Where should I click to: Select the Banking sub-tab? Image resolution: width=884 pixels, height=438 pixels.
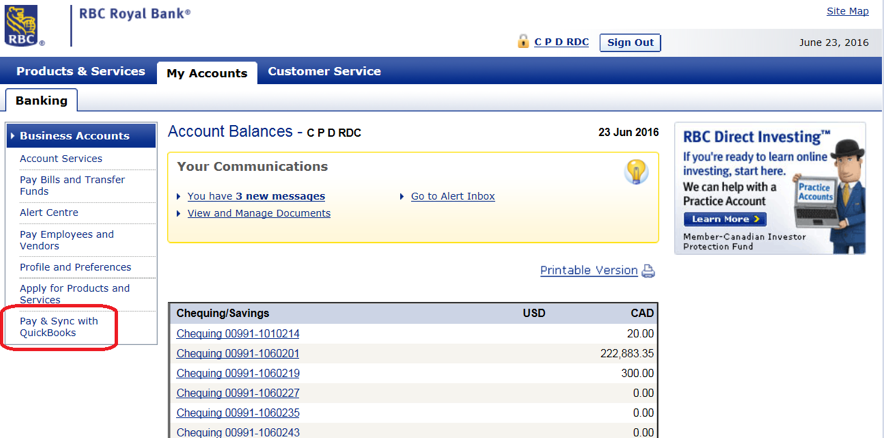pyautogui.click(x=41, y=101)
